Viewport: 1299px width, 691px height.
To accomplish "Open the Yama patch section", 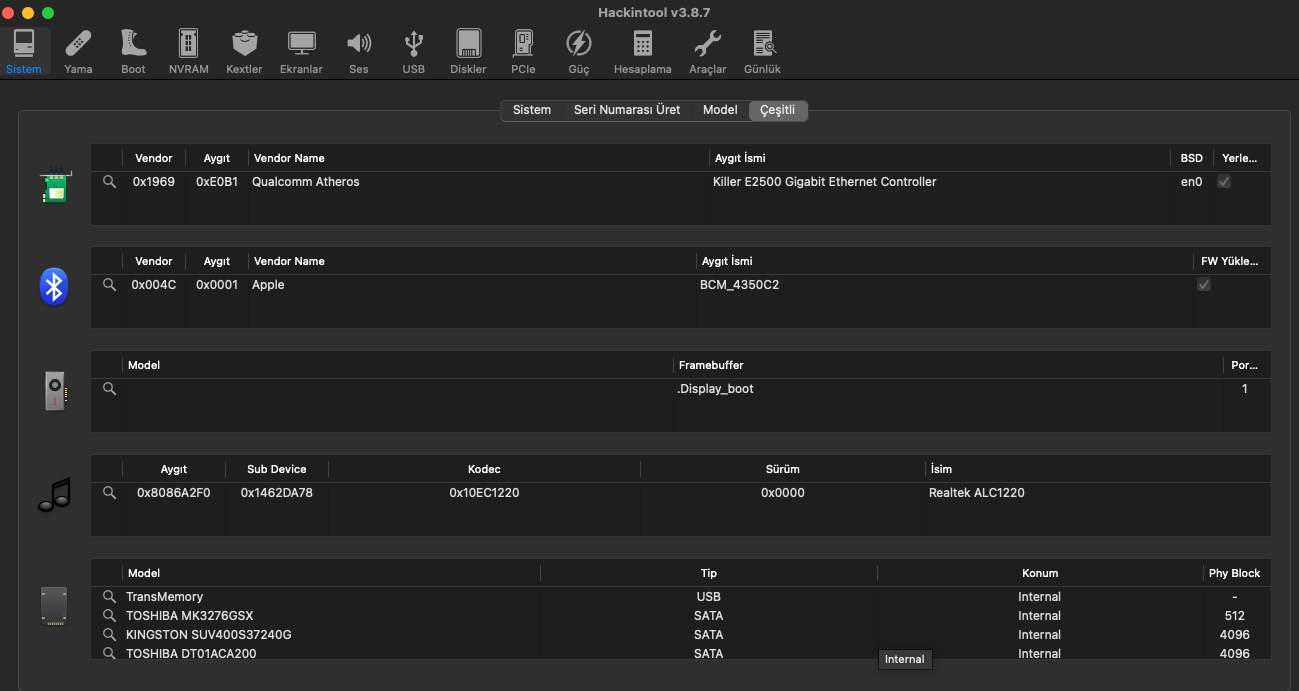I will click(x=78, y=51).
